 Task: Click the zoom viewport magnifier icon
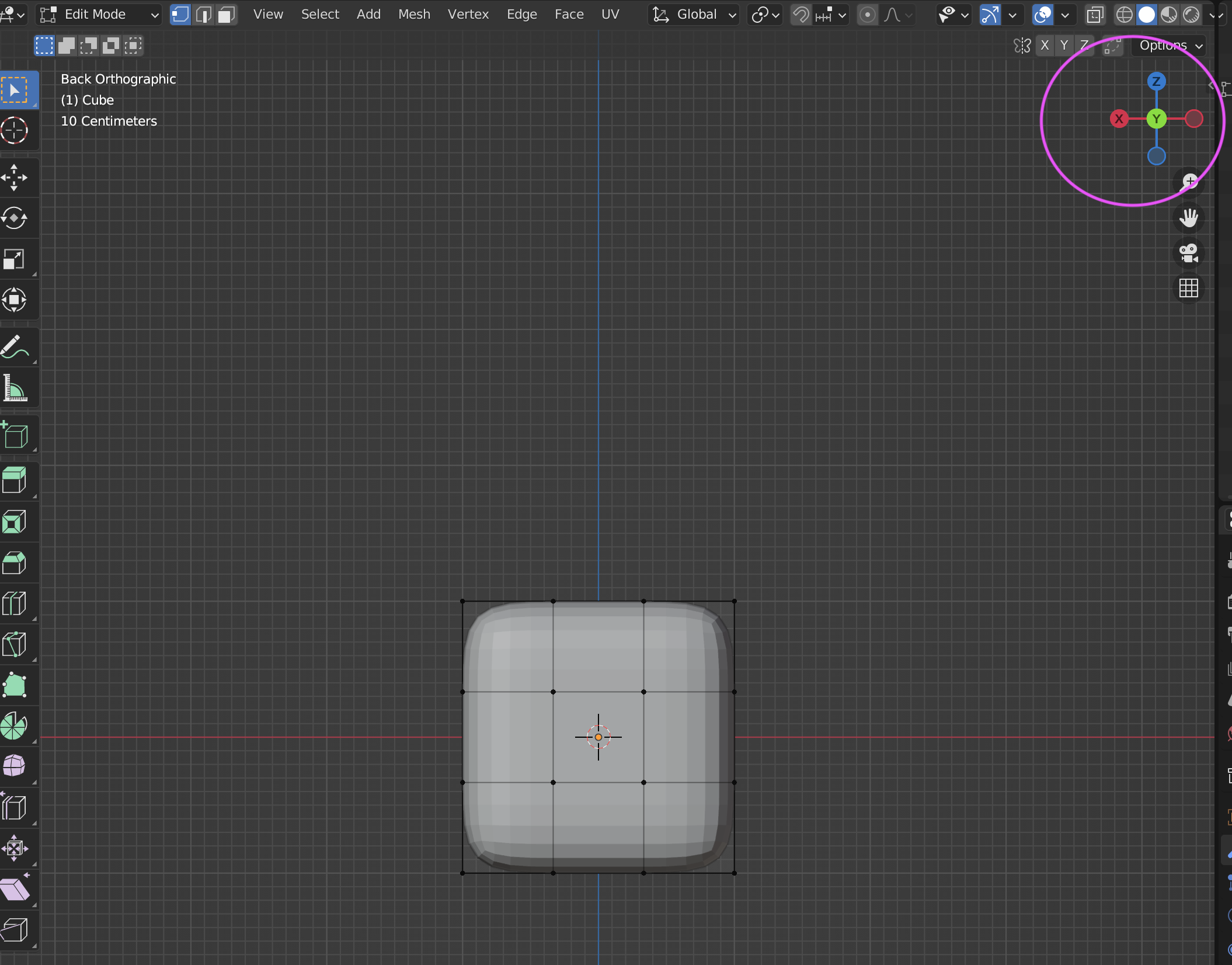[1189, 183]
